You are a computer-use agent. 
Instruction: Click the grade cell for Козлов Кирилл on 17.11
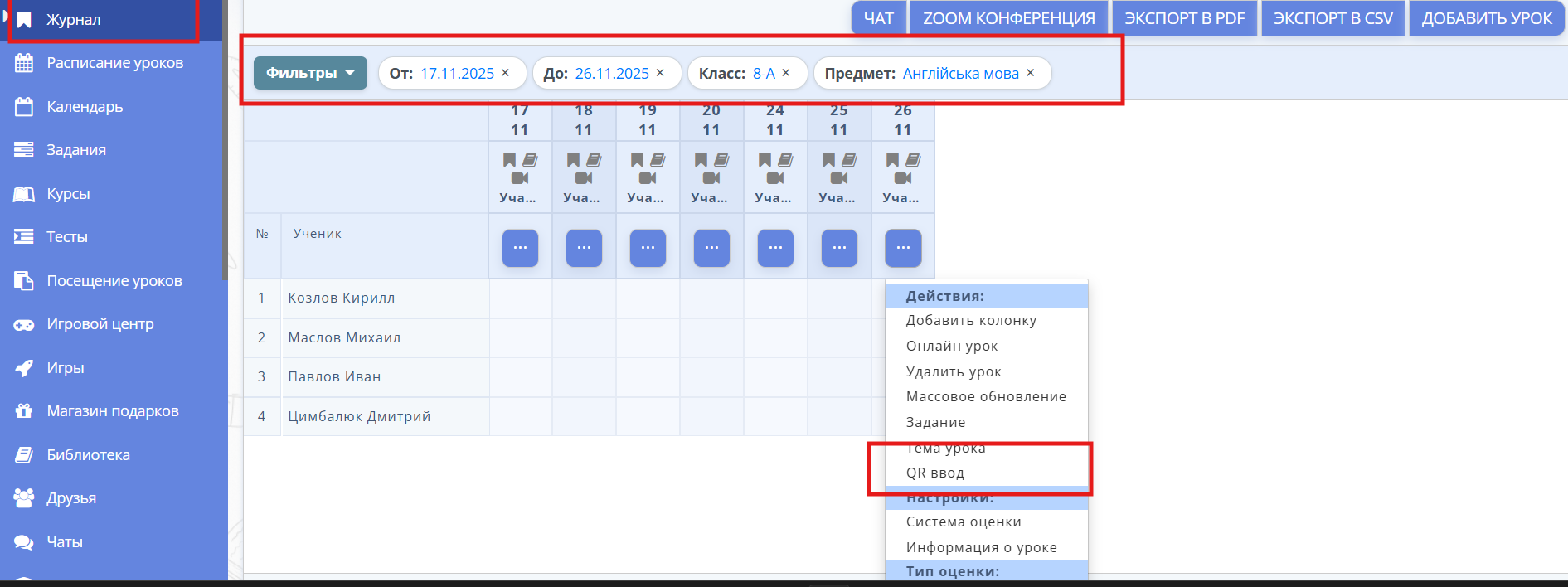click(x=520, y=298)
